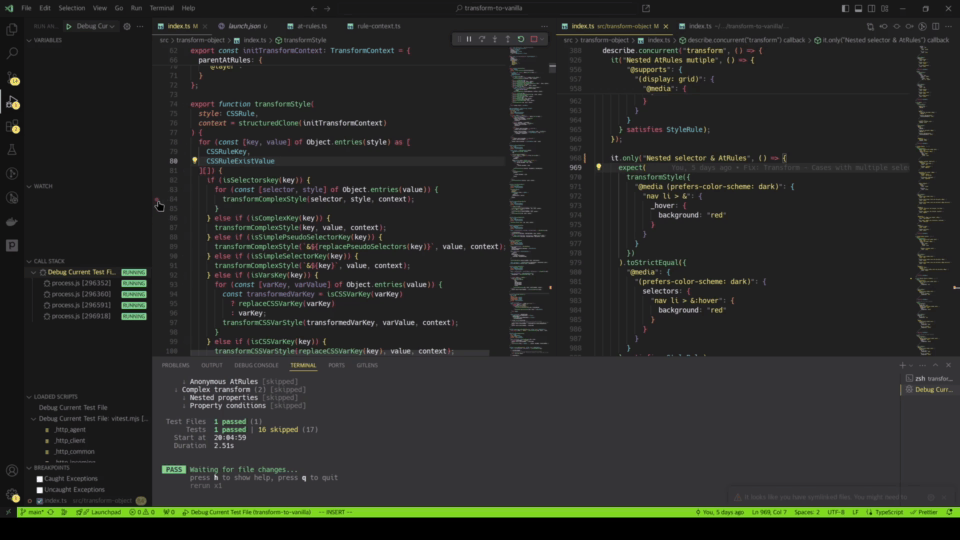Collapse Debug Current Test File call stack group
Screen dimensions: 960x540
coord(34,272)
